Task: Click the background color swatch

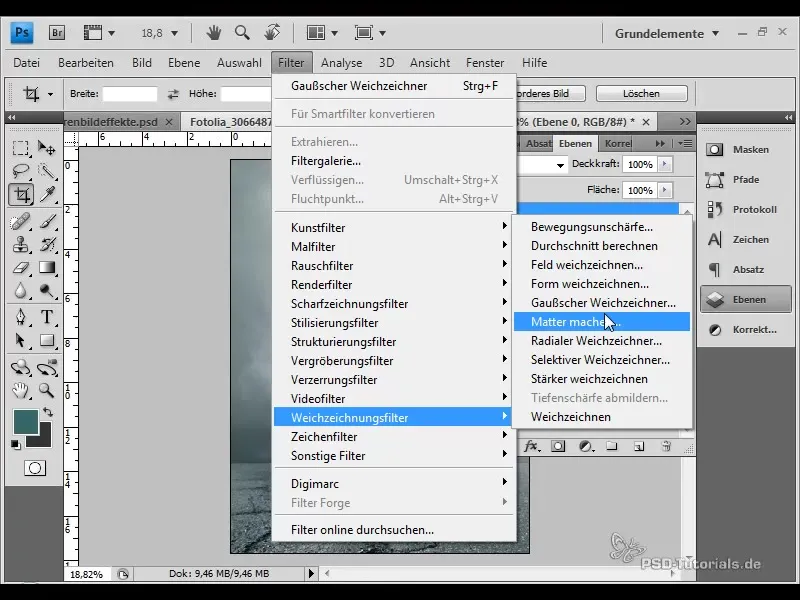Action: pos(44,440)
